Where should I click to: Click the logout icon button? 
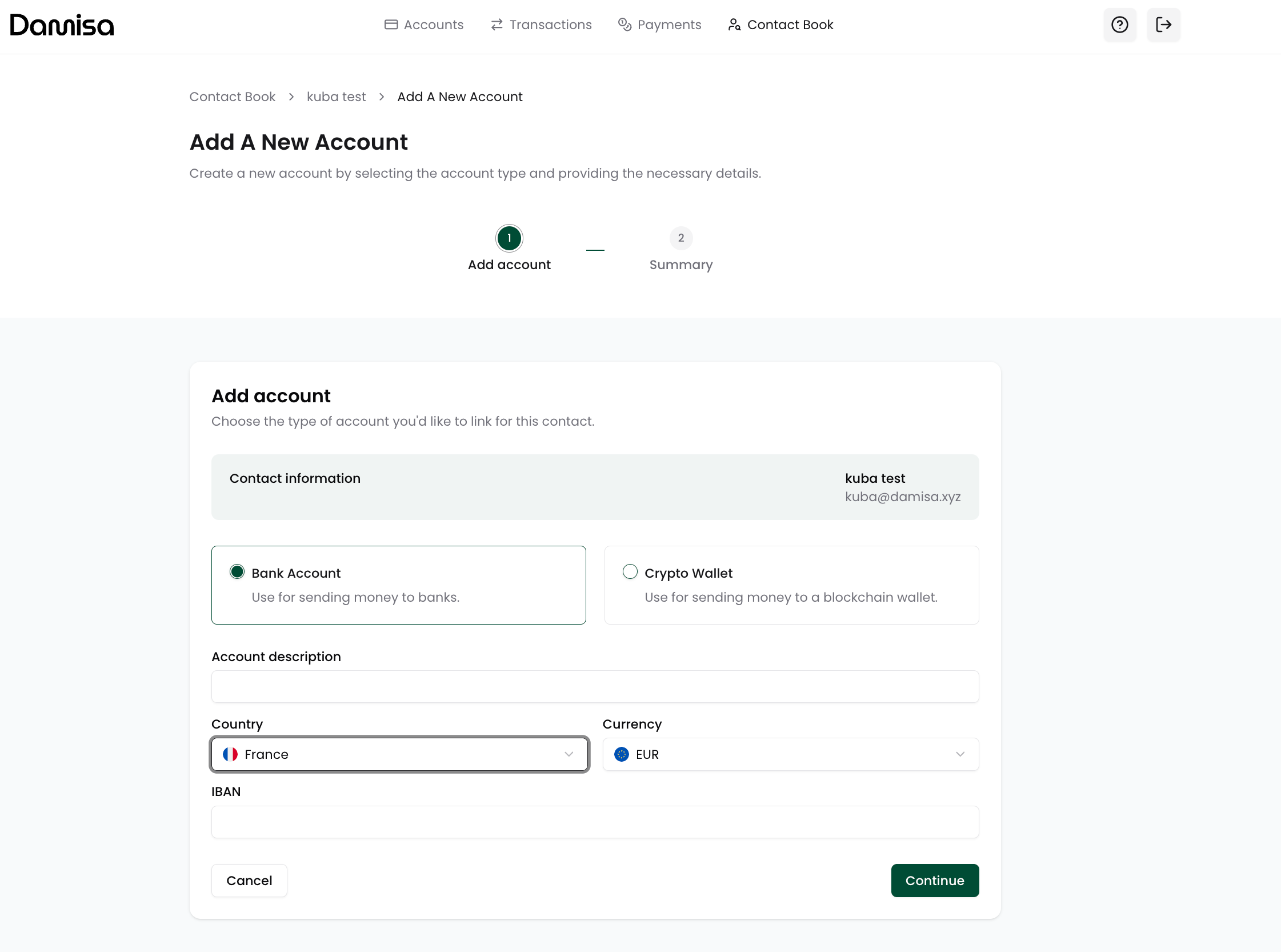click(1163, 25)
